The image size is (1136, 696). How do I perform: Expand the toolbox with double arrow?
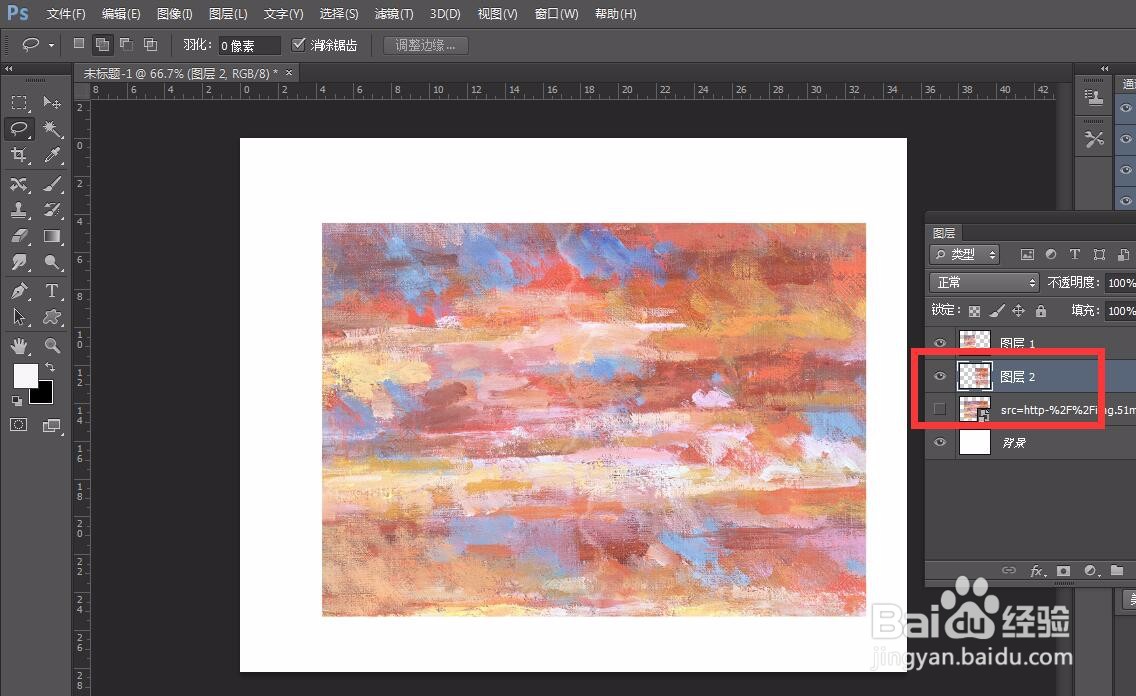(9, 68)
